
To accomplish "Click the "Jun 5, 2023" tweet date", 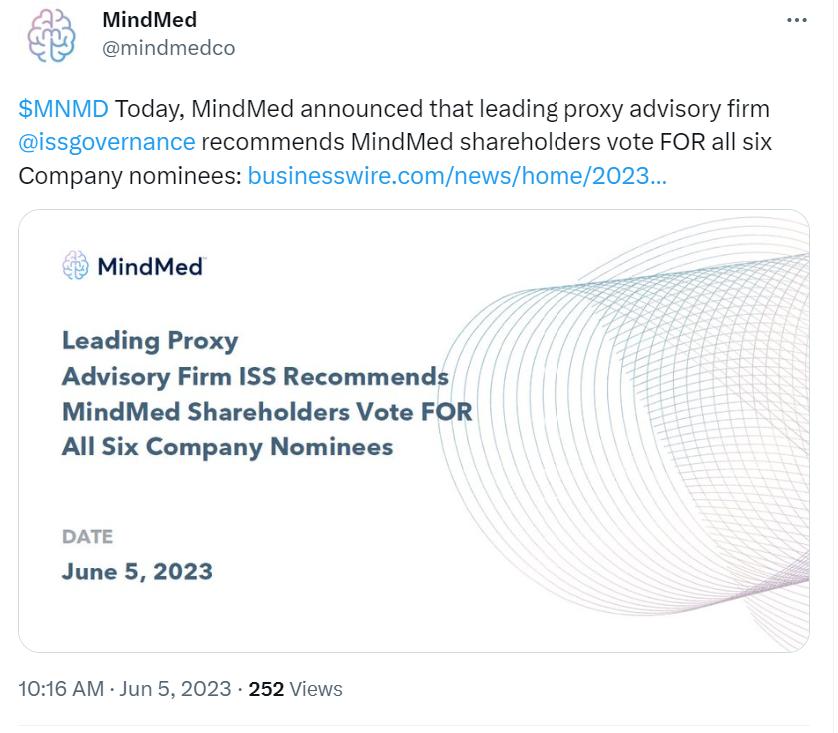I will [x=176, y=689].
